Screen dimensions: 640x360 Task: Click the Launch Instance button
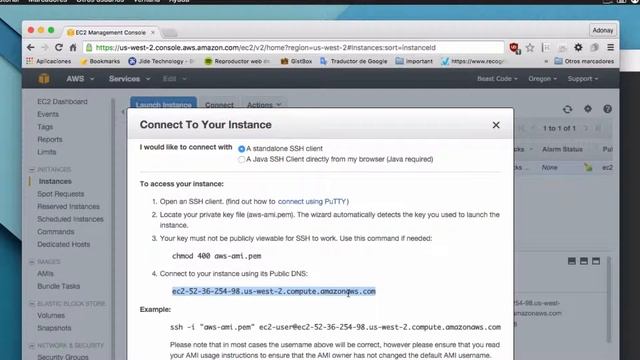coord(163,104)
